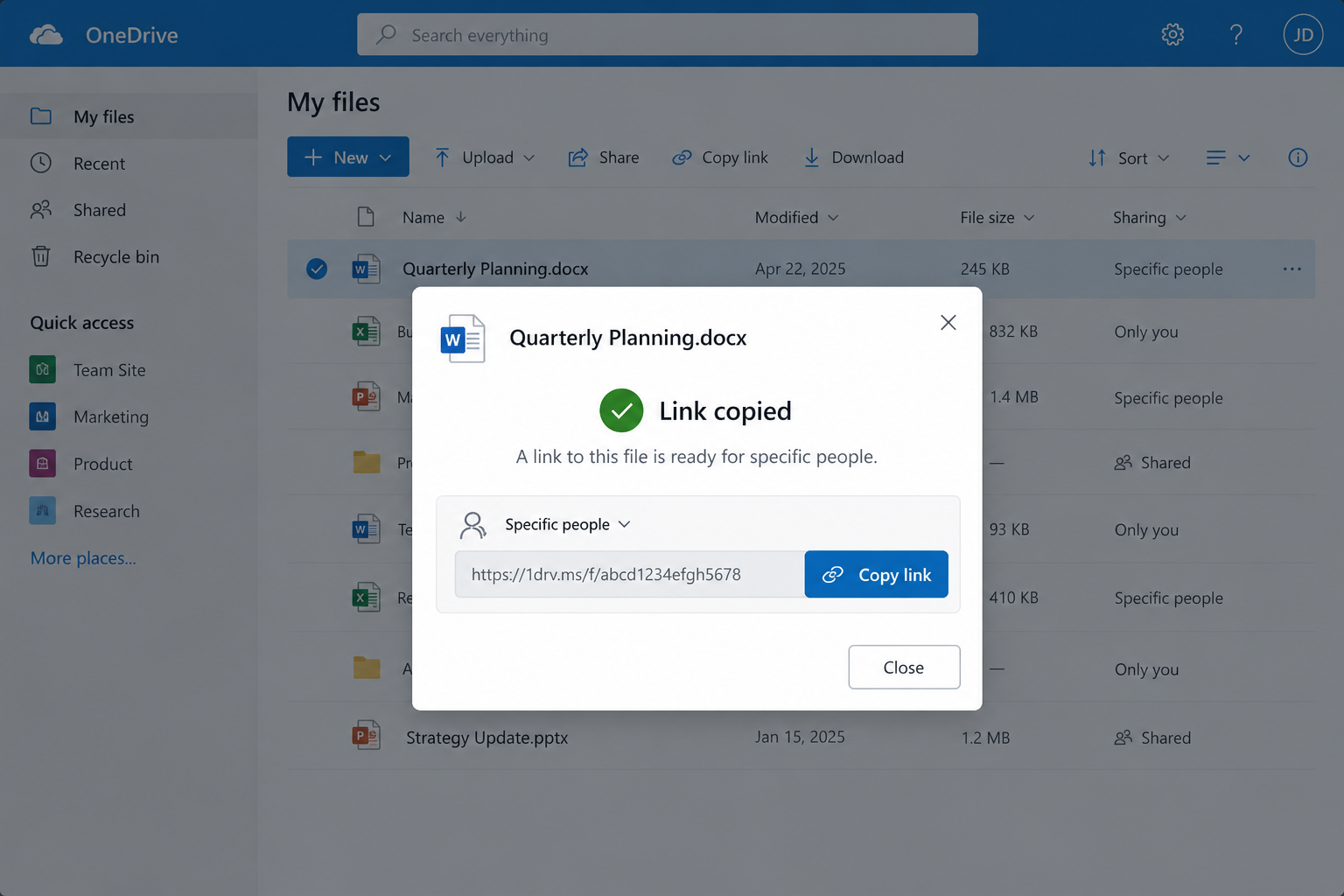Click the Research quick access icon

coord(42,511)
